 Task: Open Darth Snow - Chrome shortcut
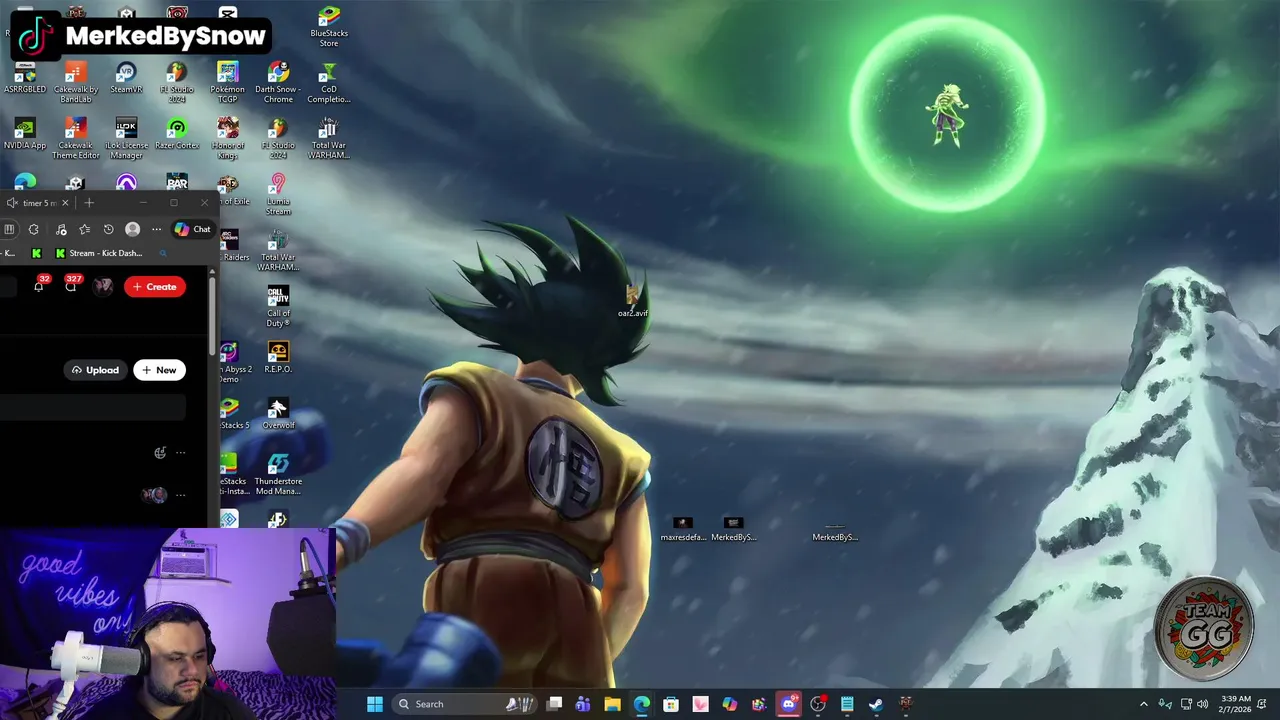click(278, 83)
